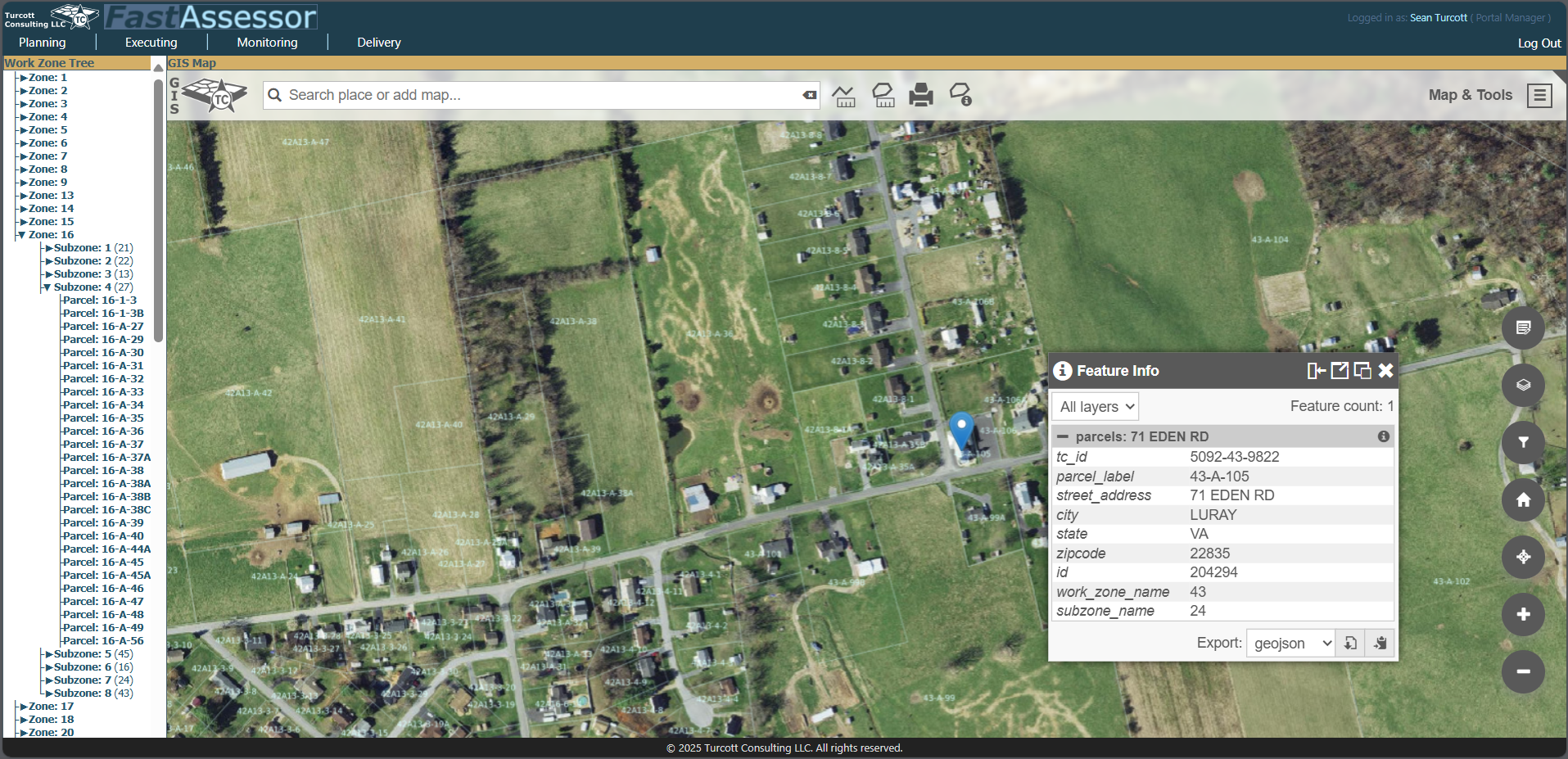Image resolution: width=1568 pixels, height=759 pixels.
Task: Duplicate the Feature Info window
Action: click(1362, 370)
